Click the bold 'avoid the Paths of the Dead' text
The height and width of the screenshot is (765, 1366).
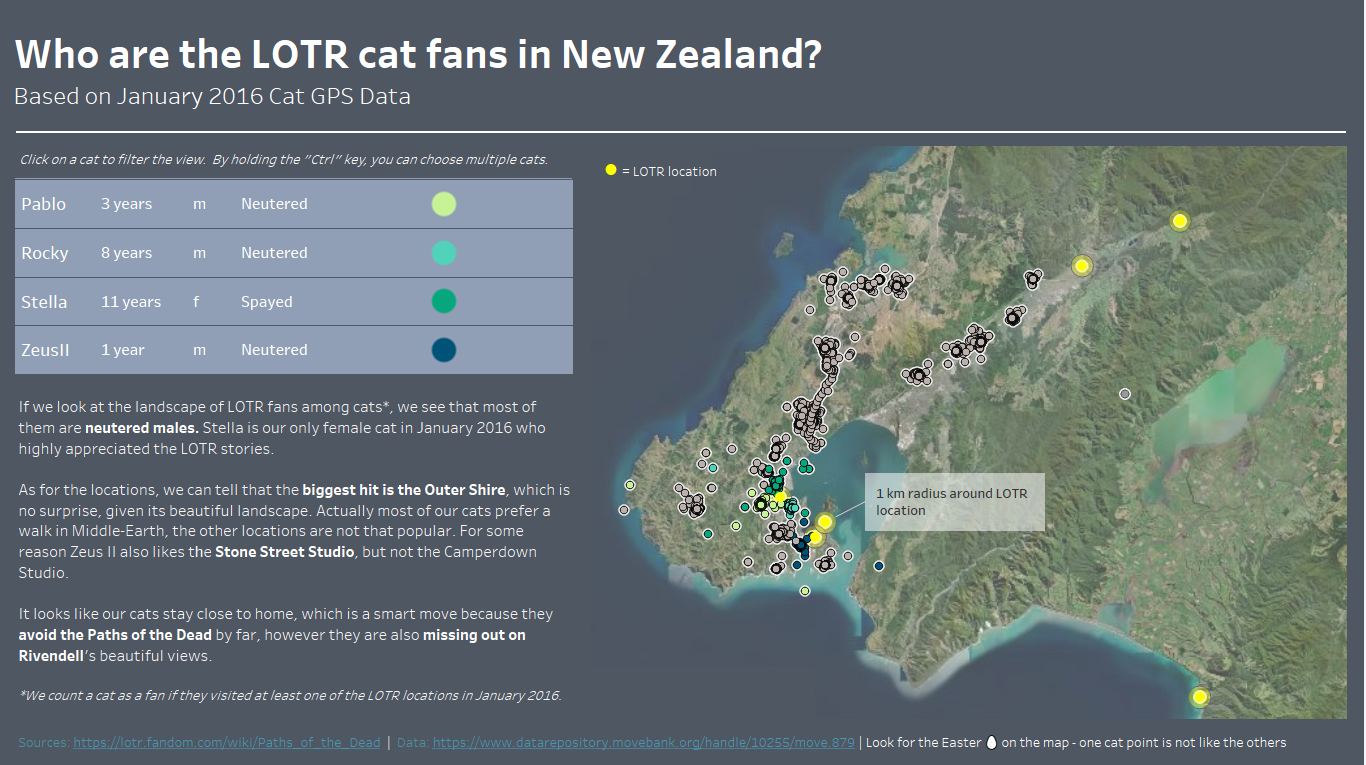tap(115, 635)
